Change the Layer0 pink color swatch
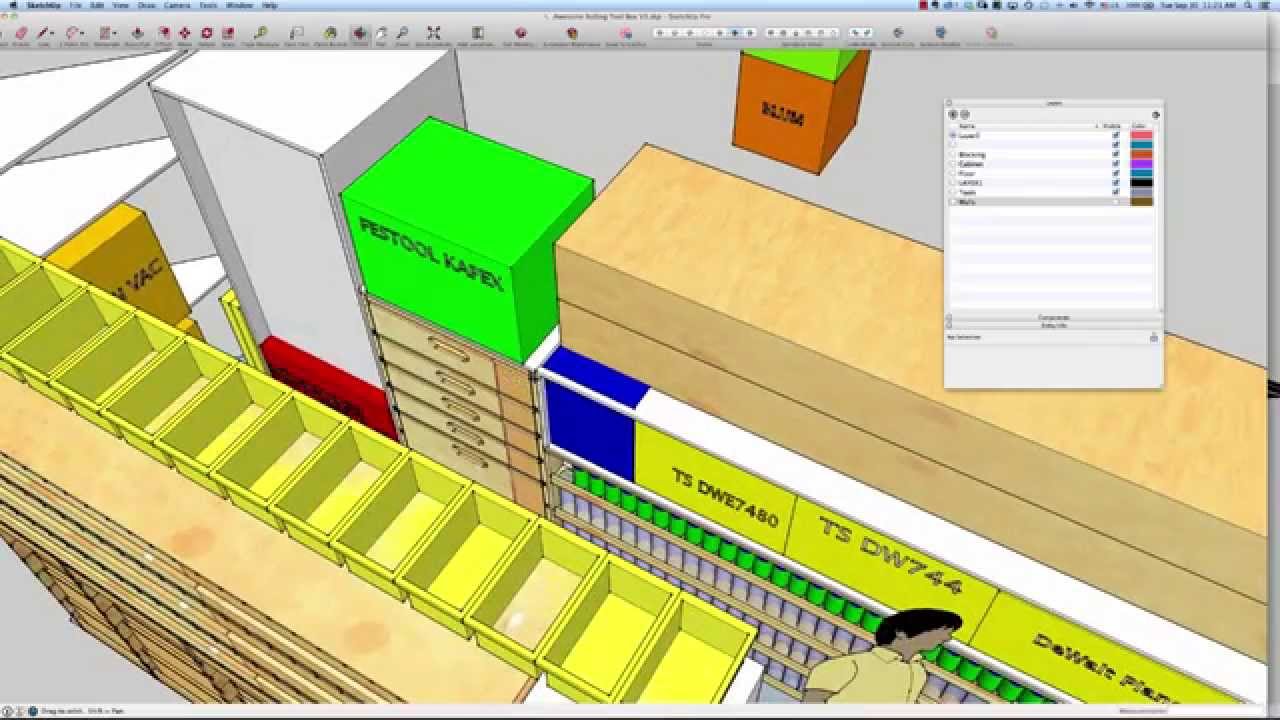The image size is (1280, 720). 1141,135
